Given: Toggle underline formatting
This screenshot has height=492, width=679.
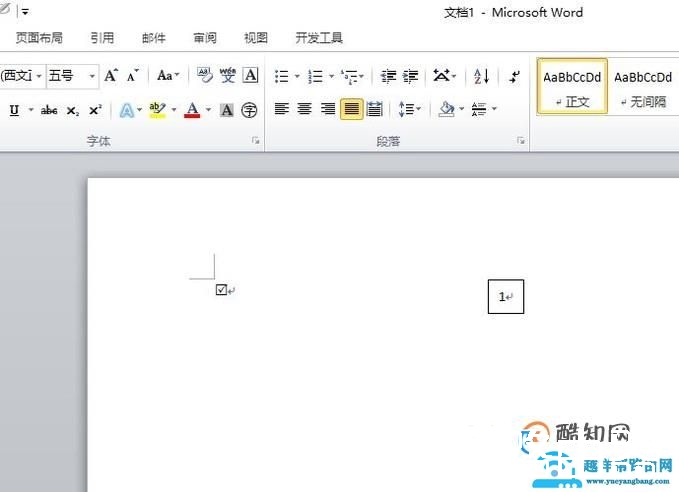Looking at the screenshot, I should click(x=14, y=110).
